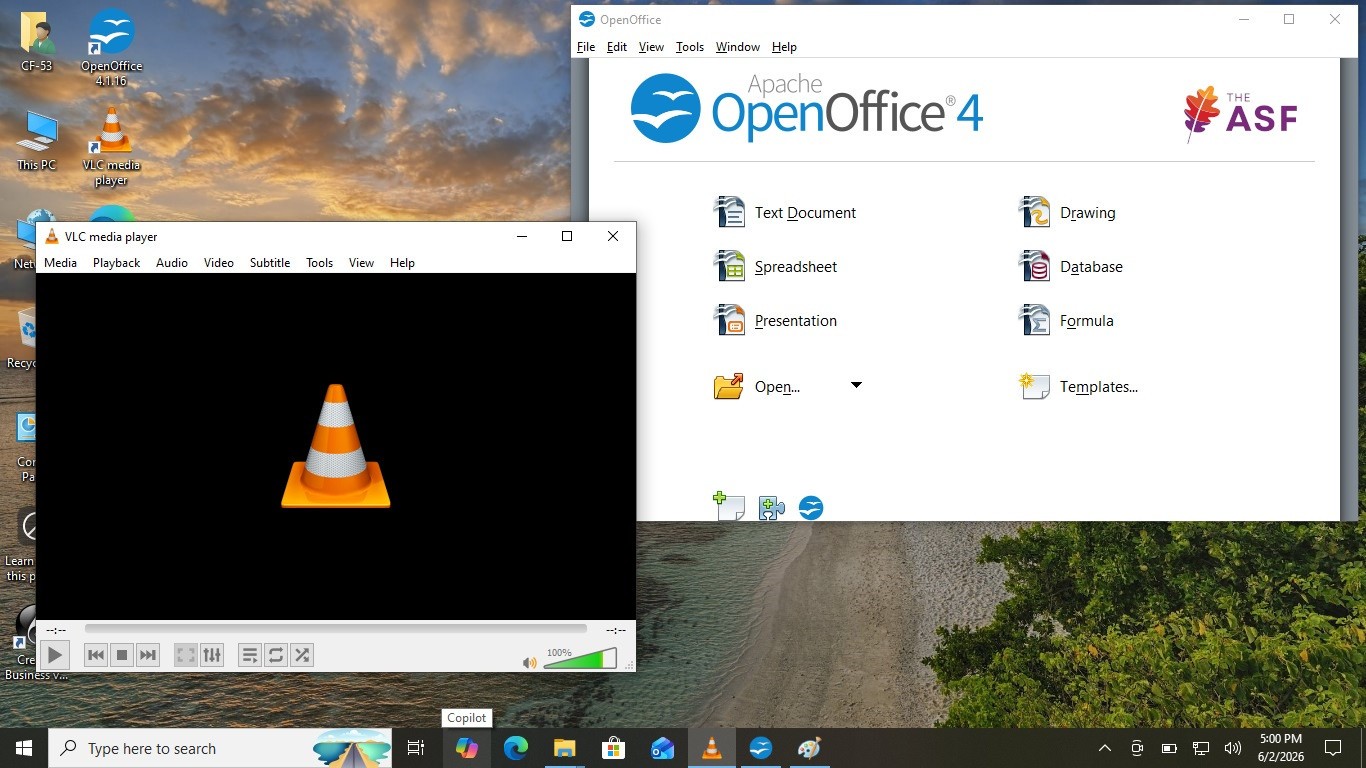Create a new Formula

coord(1066,321)
